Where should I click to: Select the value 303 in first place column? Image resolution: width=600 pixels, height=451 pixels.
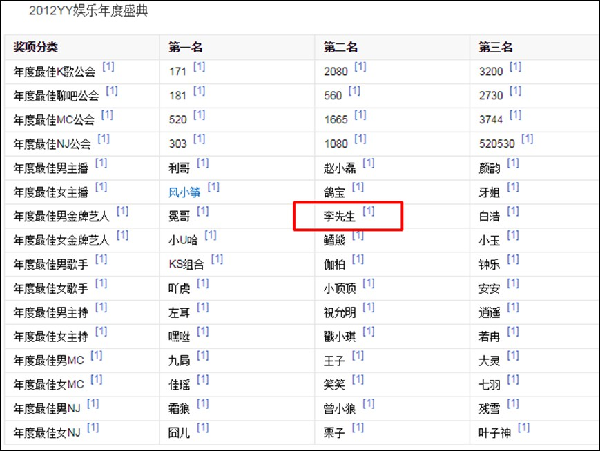(x=178, y=144)
